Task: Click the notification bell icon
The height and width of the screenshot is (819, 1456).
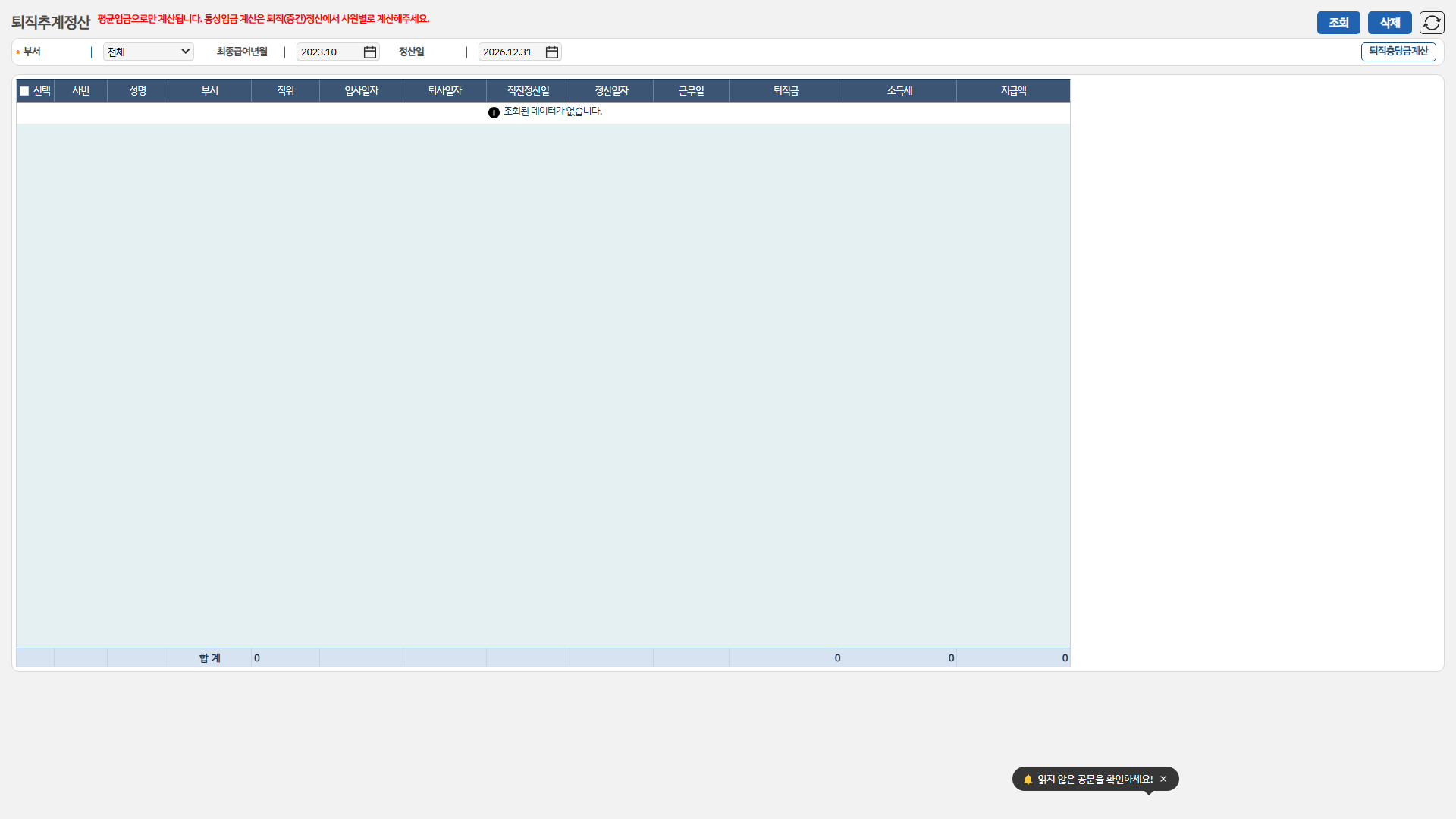Action: [x=1028, y=779]
